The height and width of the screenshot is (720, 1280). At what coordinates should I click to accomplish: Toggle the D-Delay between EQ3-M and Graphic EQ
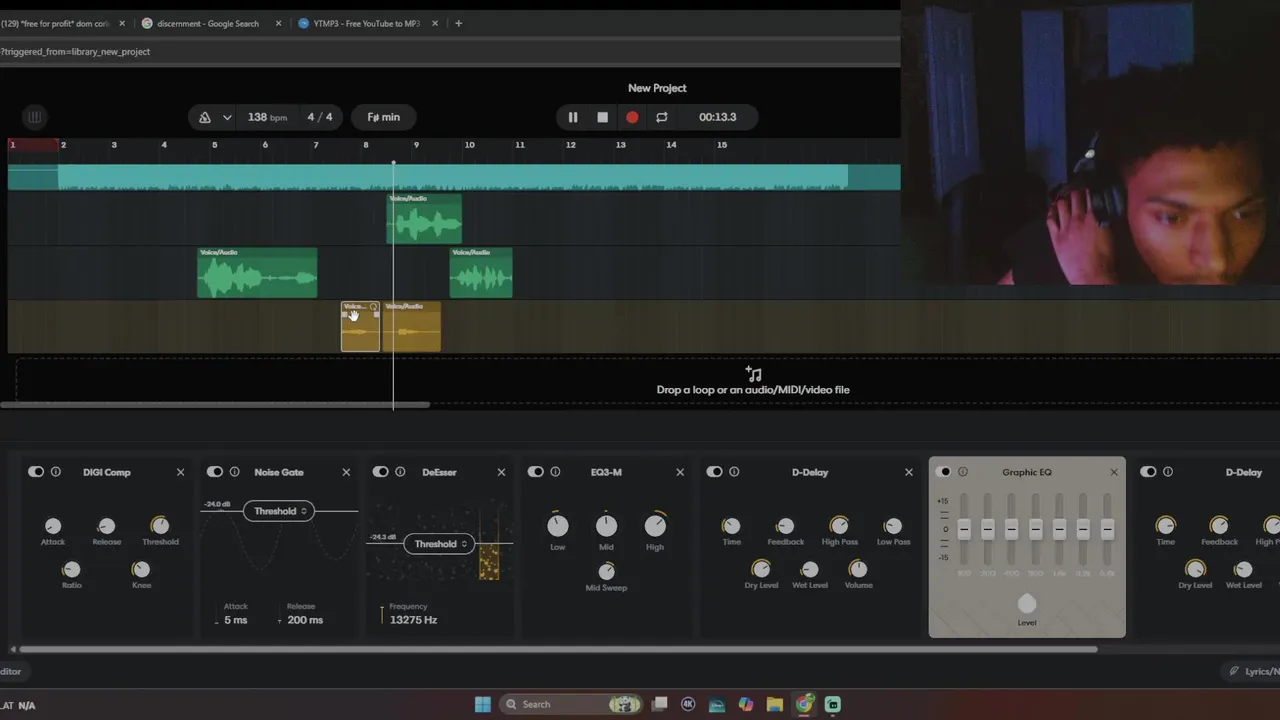714,472
